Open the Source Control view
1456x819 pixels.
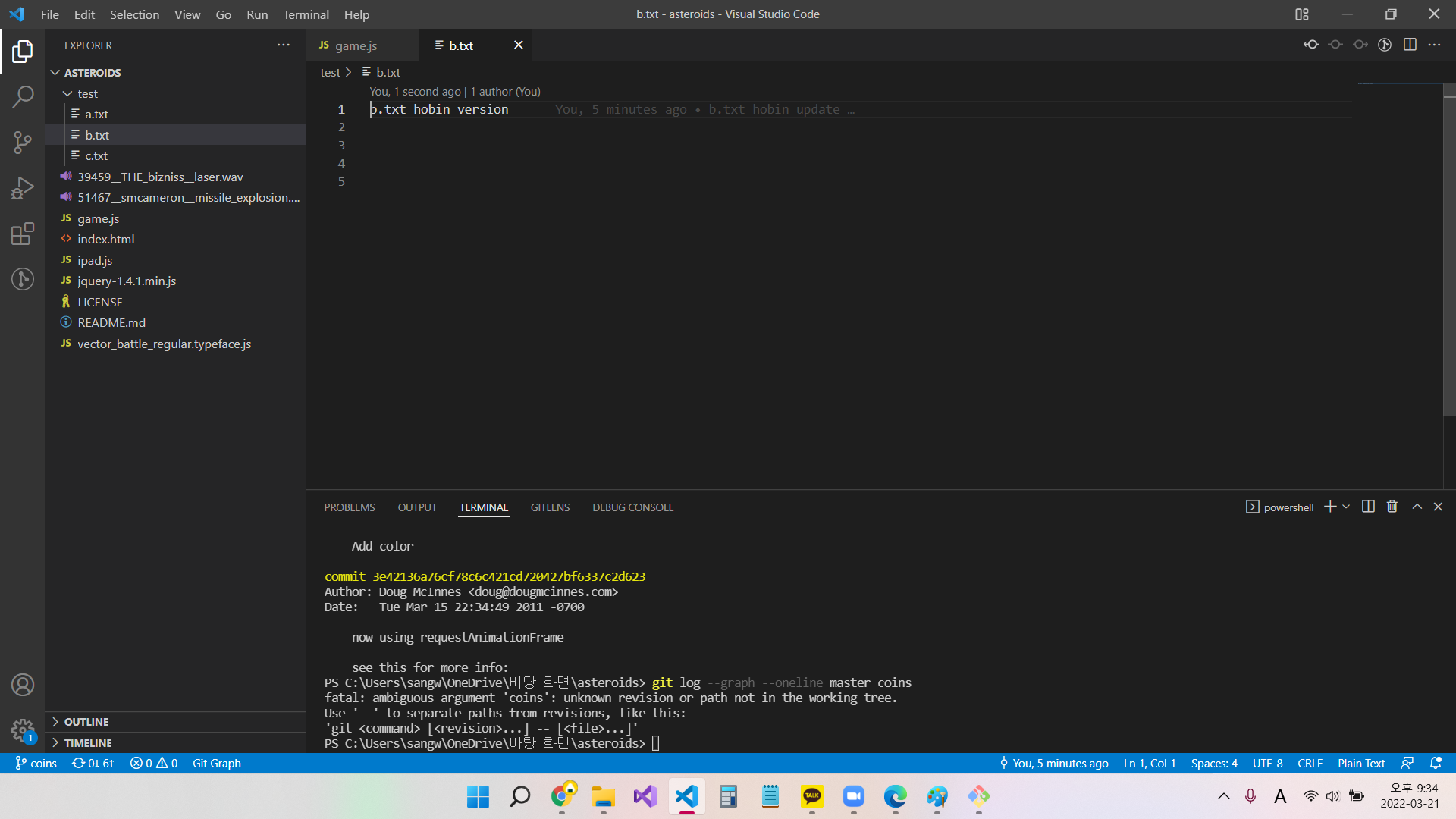(23, 142)
